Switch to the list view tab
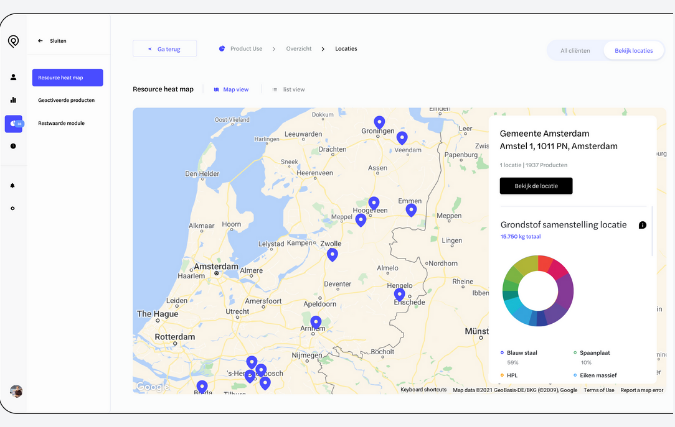 [288, 90]
